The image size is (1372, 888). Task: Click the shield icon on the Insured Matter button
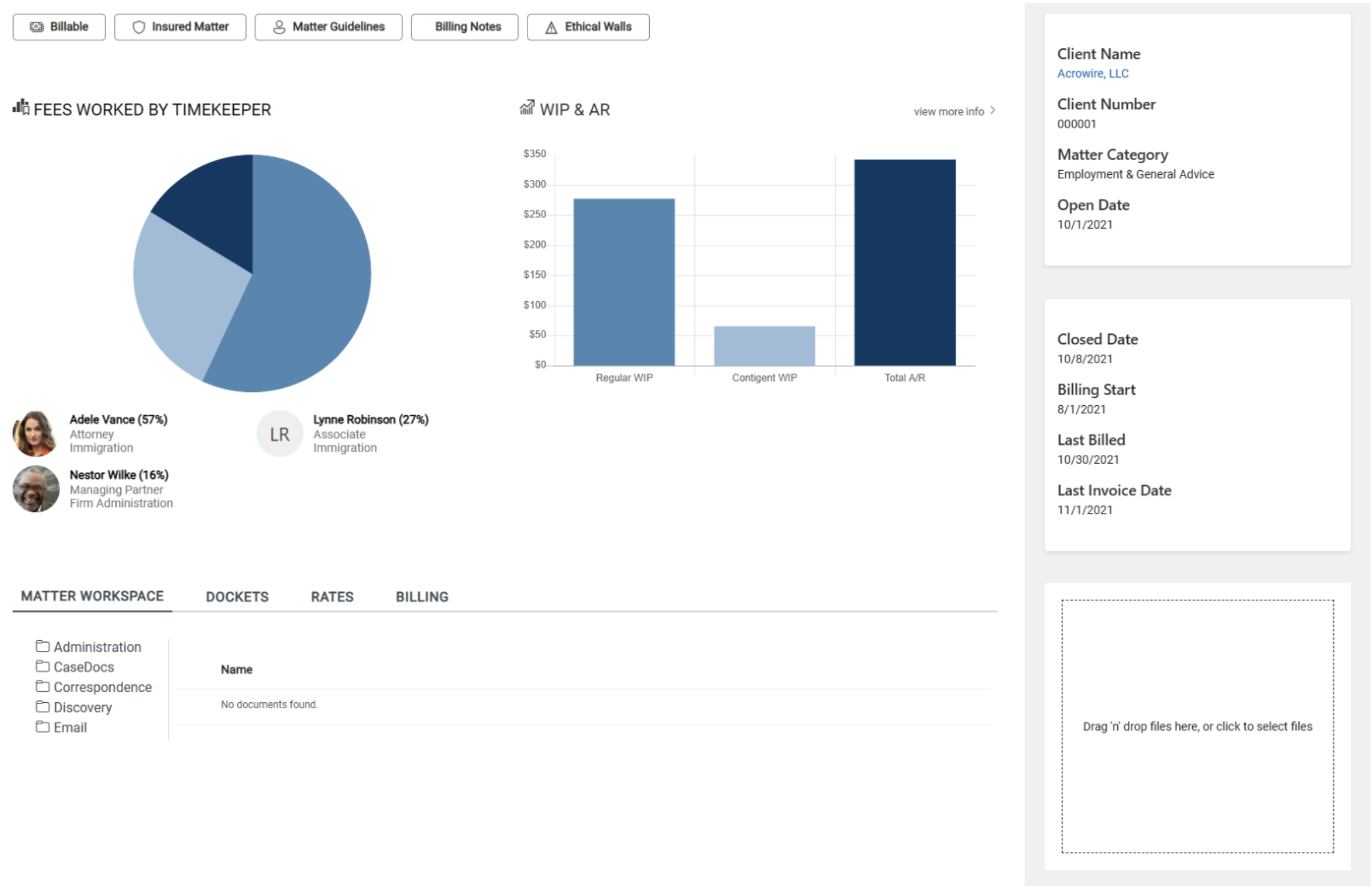[139, 27]
